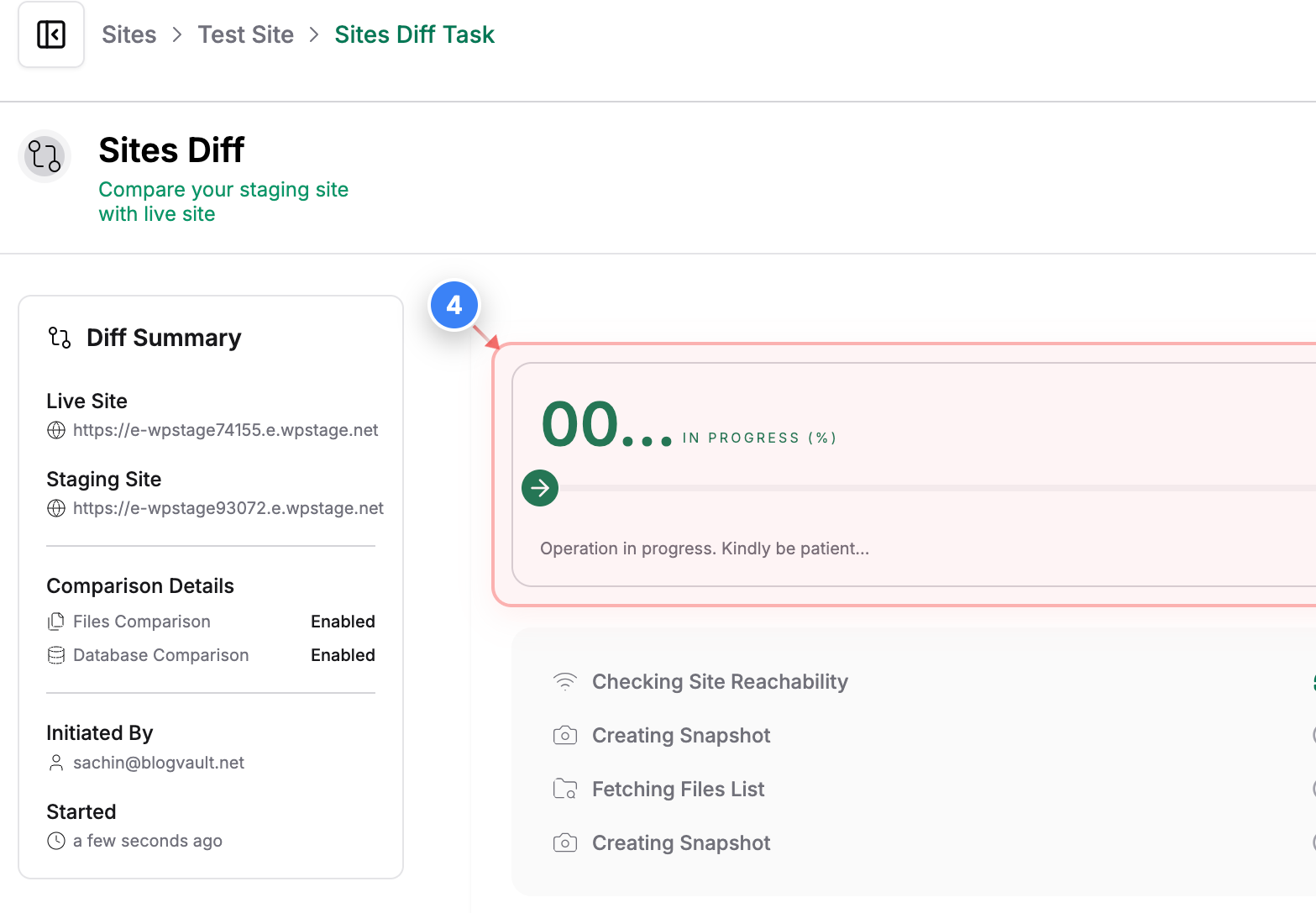Viewport: 1316px width, 913px height.
Task: Click the globe icon beside the Live Site URL
Action: tap(55, 430)
